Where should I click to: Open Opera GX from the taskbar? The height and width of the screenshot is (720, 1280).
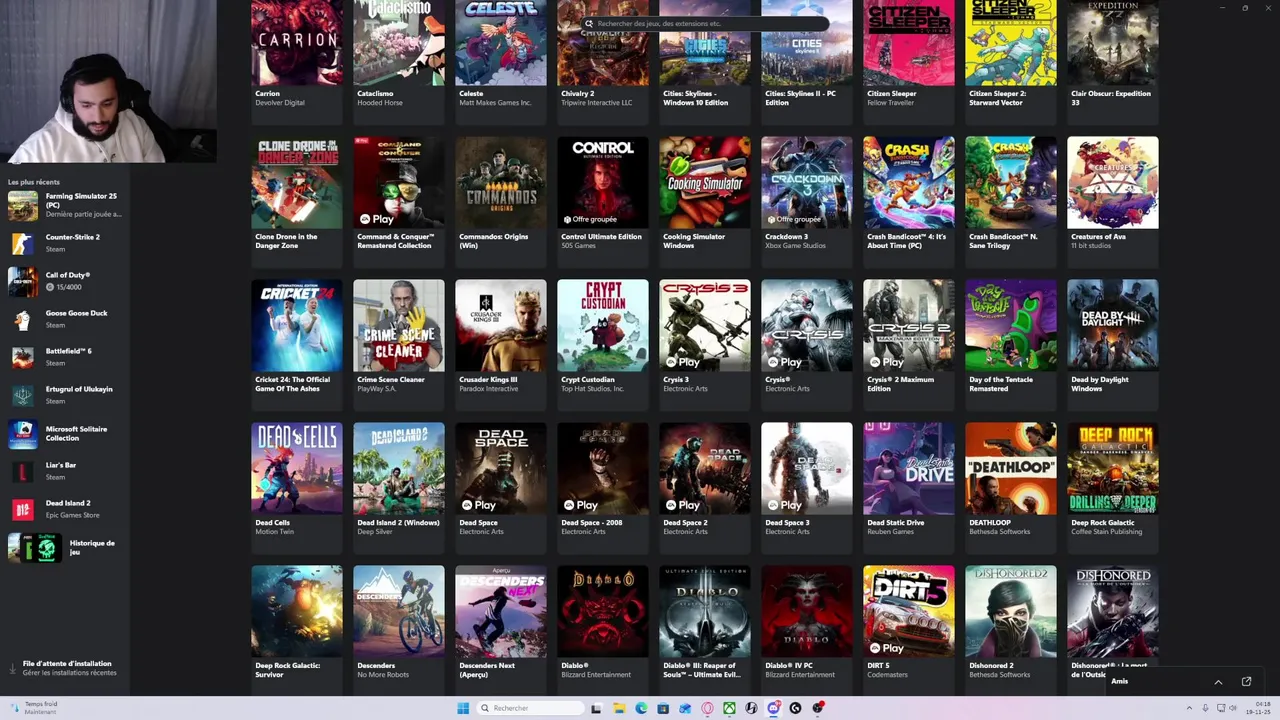coord(707,708)
